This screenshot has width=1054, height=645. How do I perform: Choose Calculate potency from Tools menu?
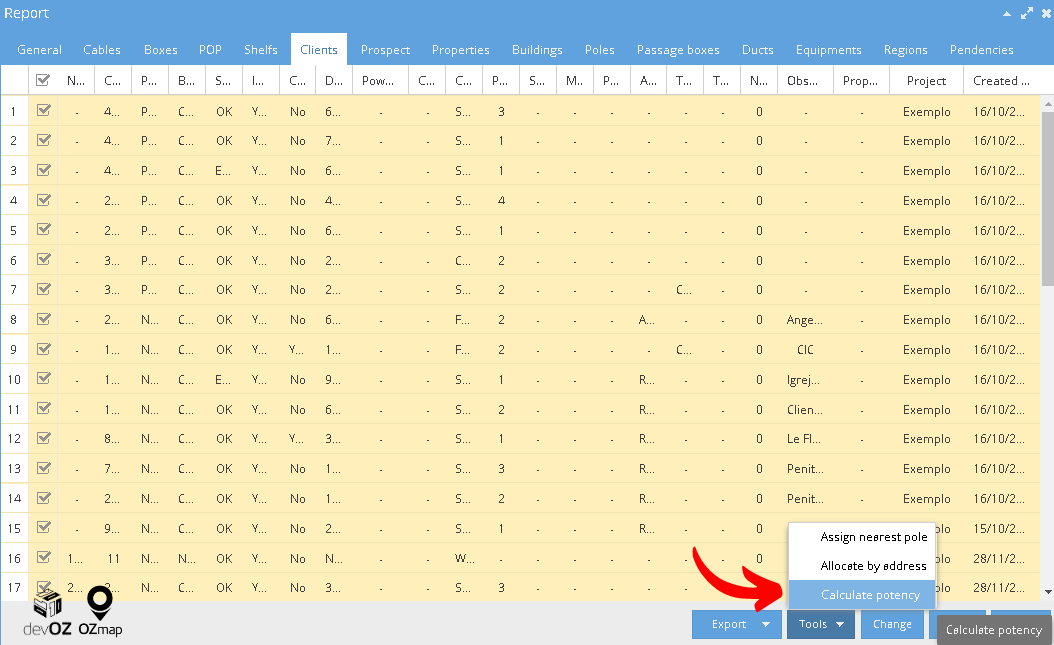coord(862,595)
